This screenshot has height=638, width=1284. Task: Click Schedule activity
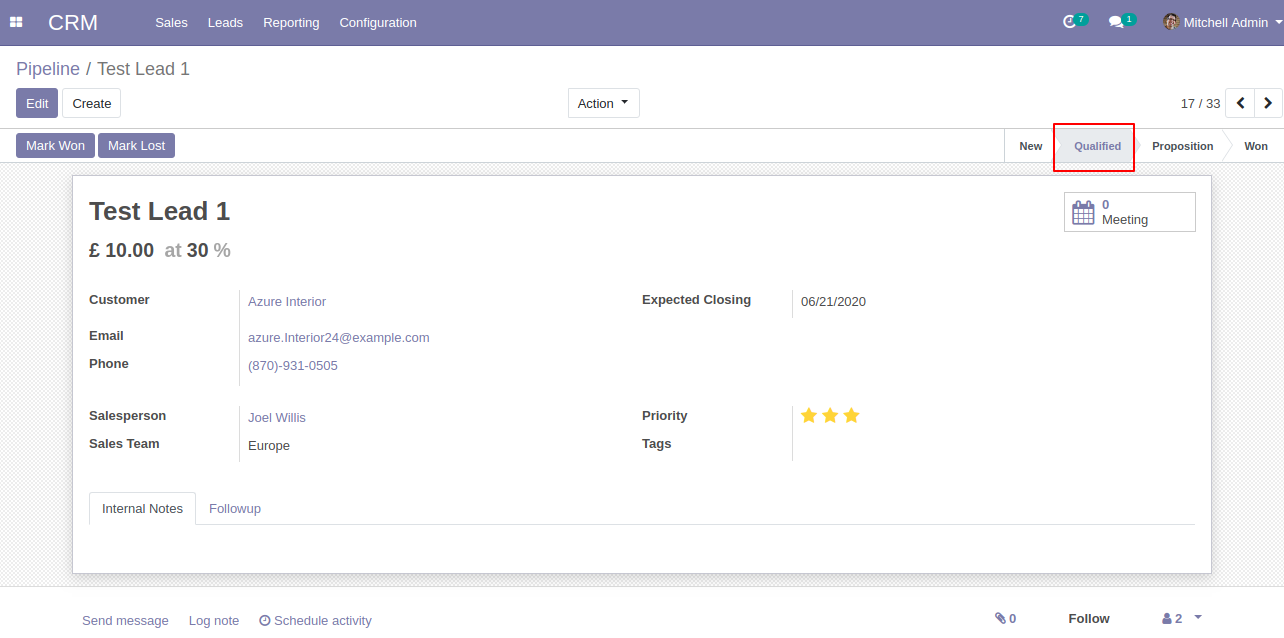click(x=315, y=620)
